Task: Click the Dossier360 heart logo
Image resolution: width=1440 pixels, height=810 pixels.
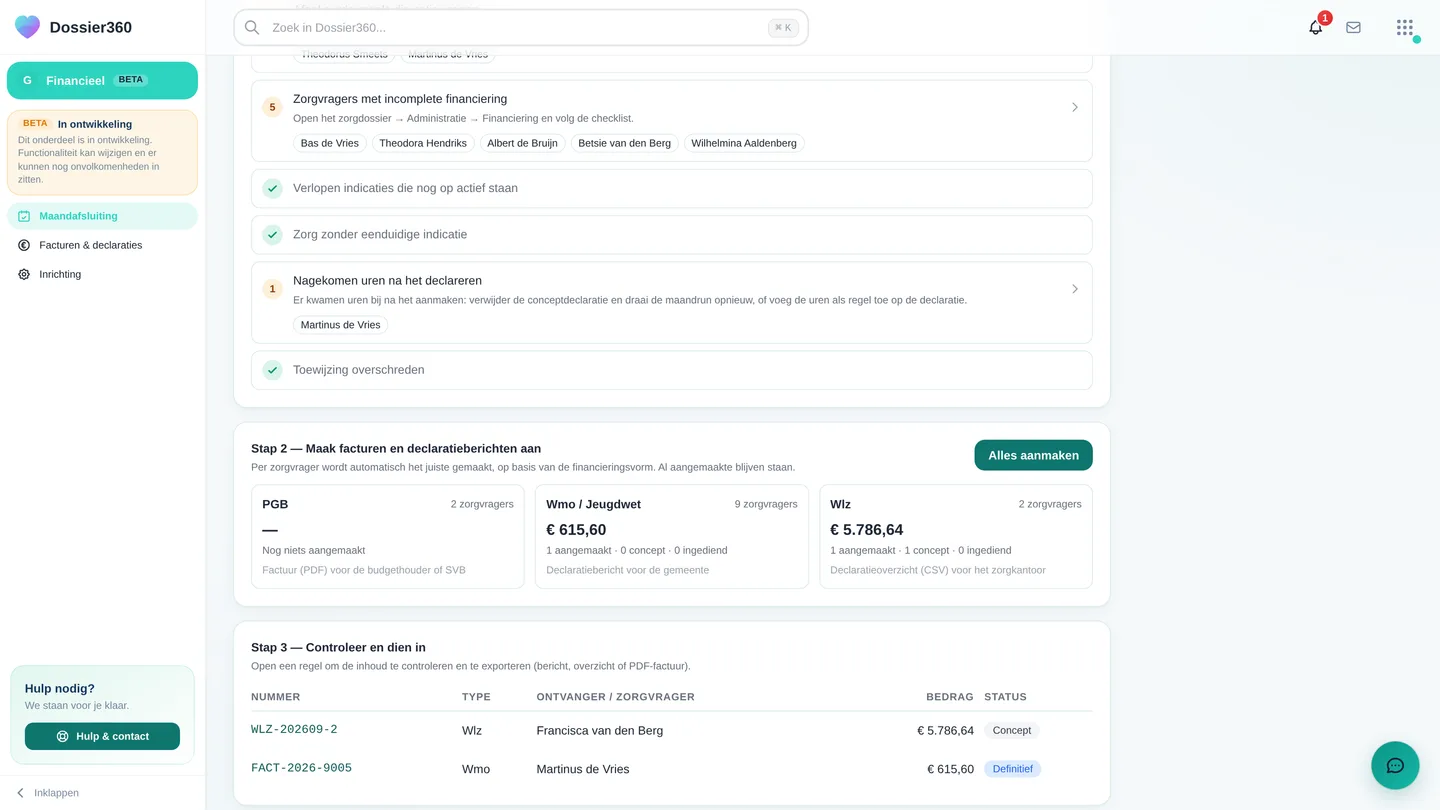Action: [28, 27]
